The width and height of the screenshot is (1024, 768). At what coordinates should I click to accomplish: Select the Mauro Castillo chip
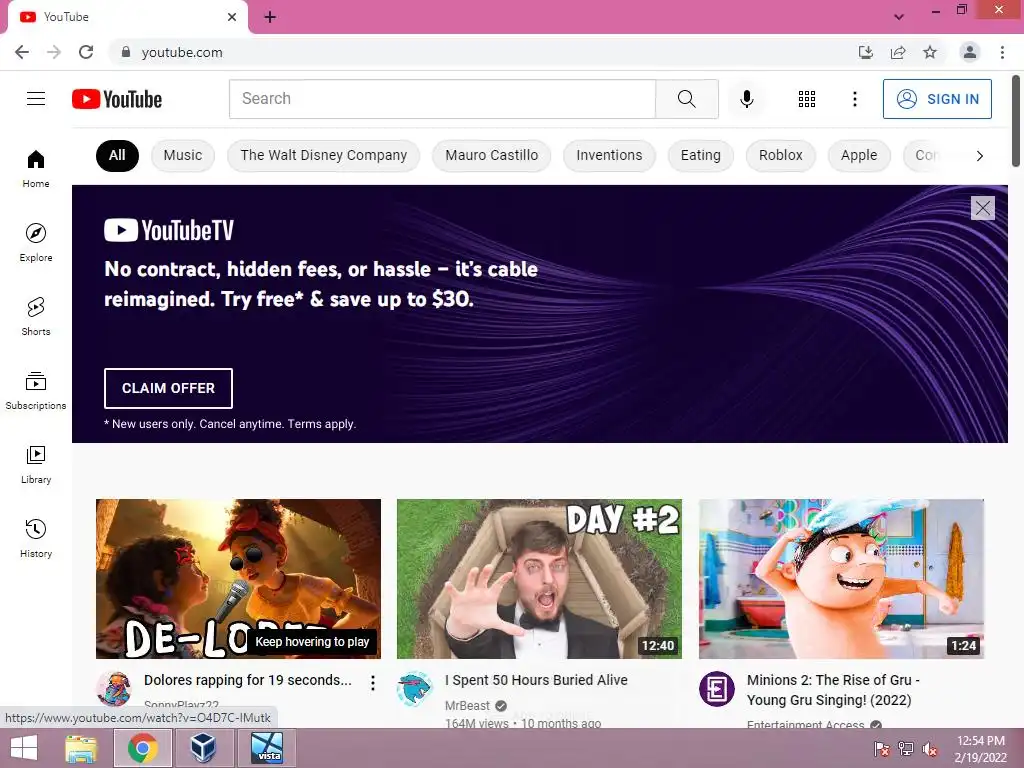pyautogui.click(x=491, y=155)
